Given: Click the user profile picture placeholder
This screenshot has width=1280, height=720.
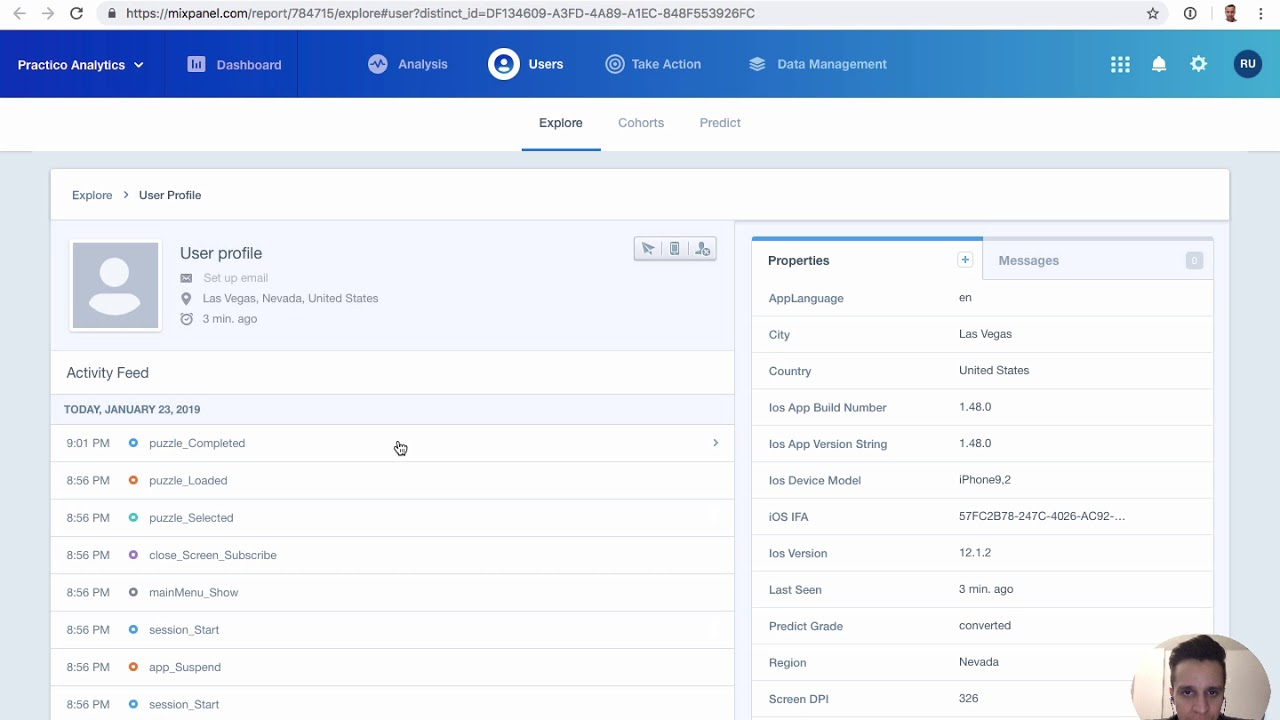Looking at the screenshot, I should click(115, 285).
